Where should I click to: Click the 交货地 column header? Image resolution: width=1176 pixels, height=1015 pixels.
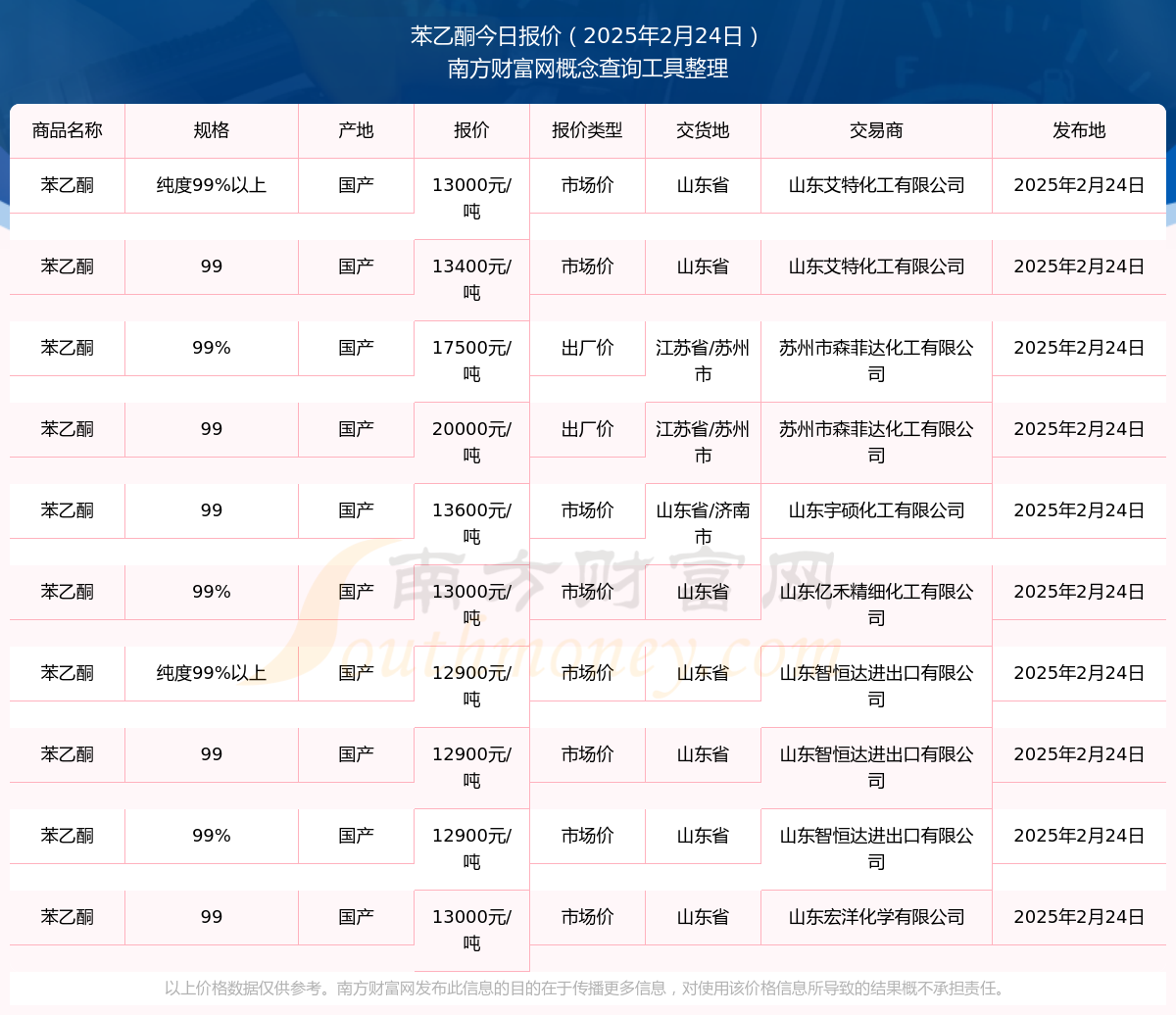coord(703,130)
